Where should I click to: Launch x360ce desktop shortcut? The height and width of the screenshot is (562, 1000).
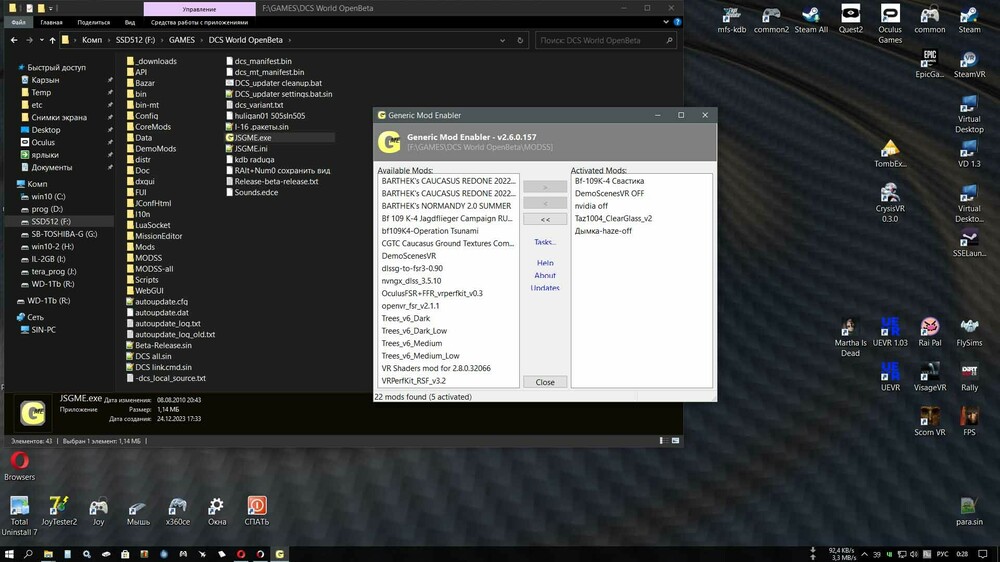coord(177,510)
